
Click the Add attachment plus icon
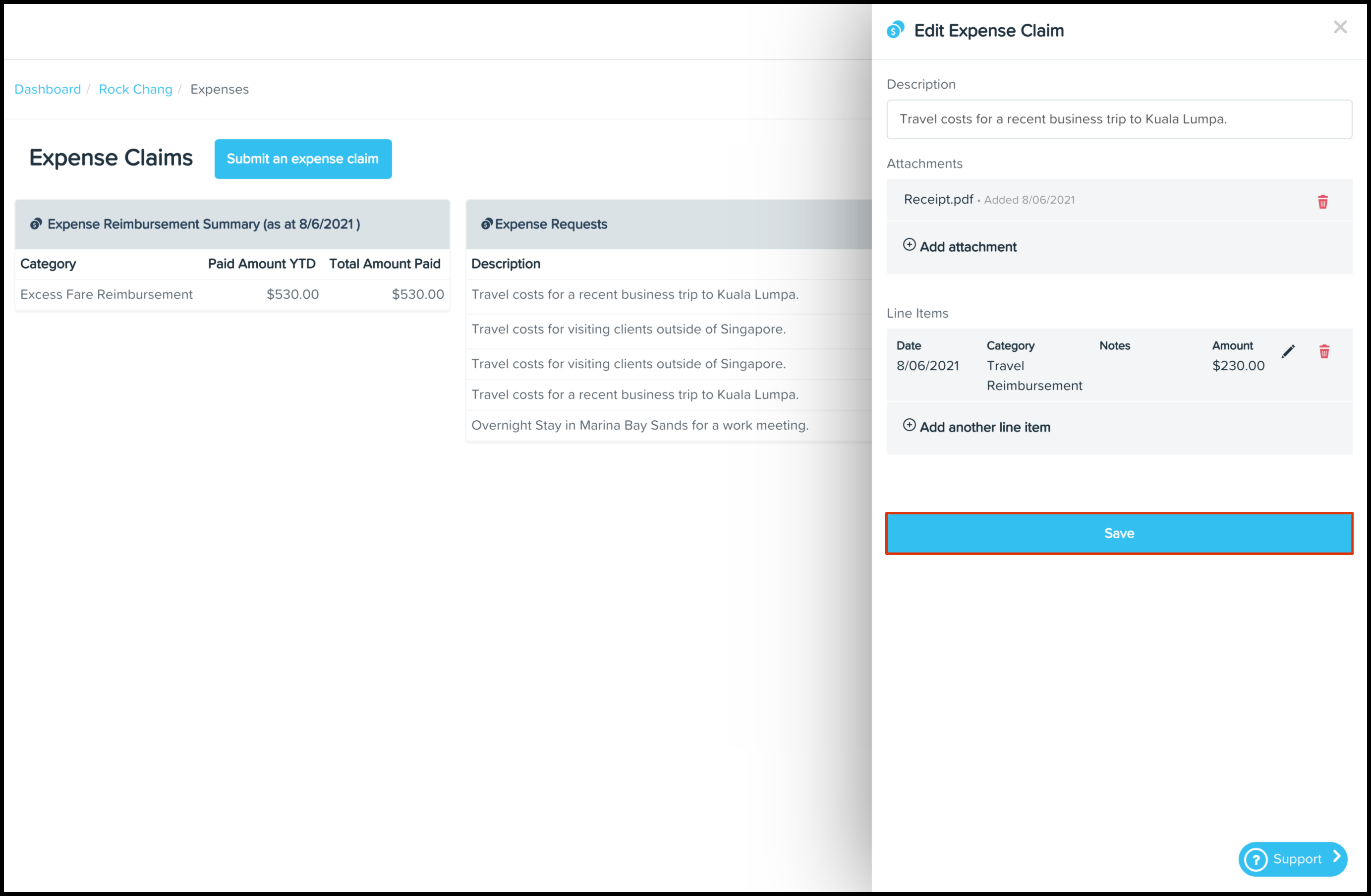(909, 245)
